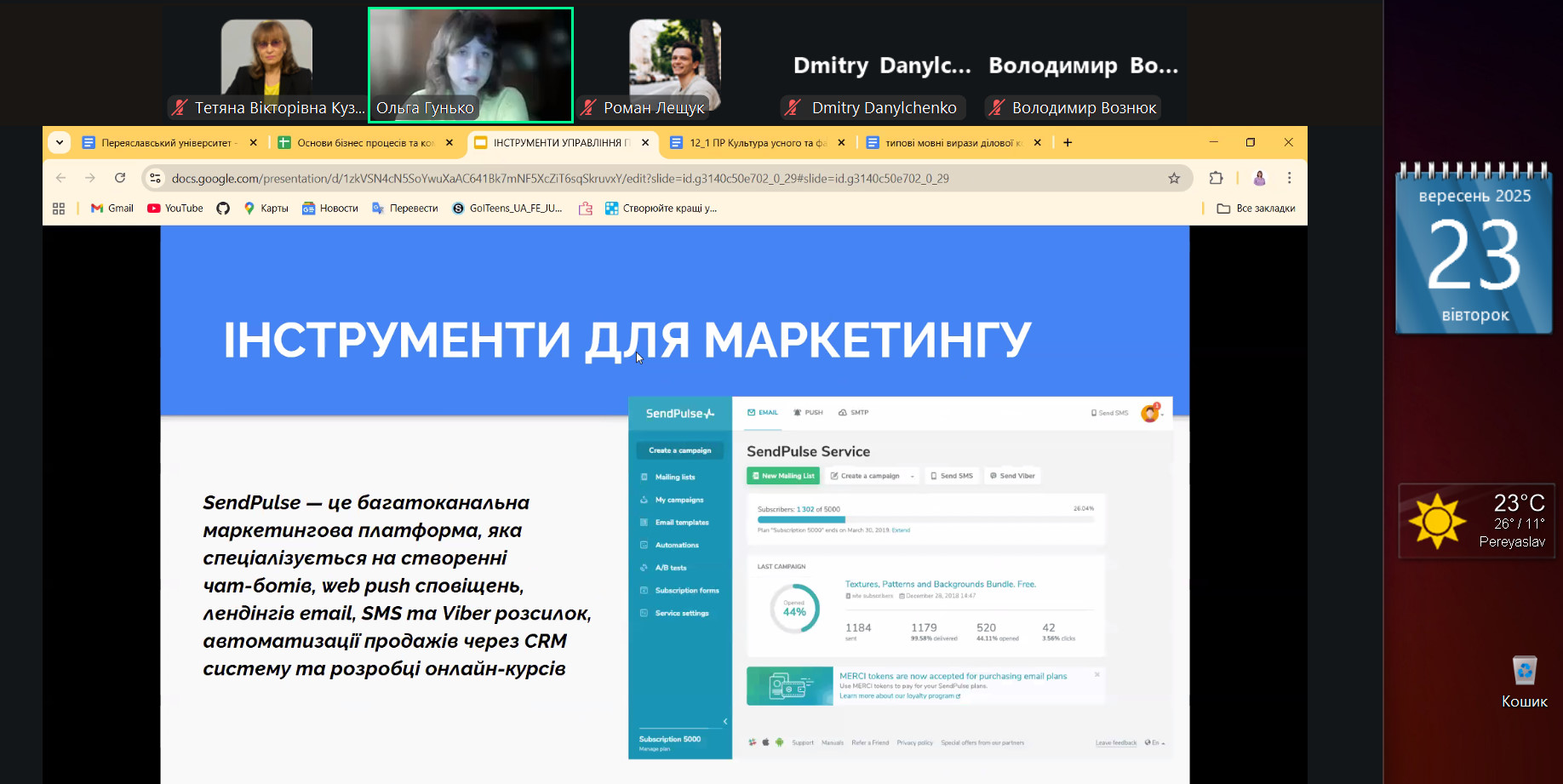This screenshot has height=784, width=1563.
Task: Open the GitHub bookmark icon
Action: [223, 209]
